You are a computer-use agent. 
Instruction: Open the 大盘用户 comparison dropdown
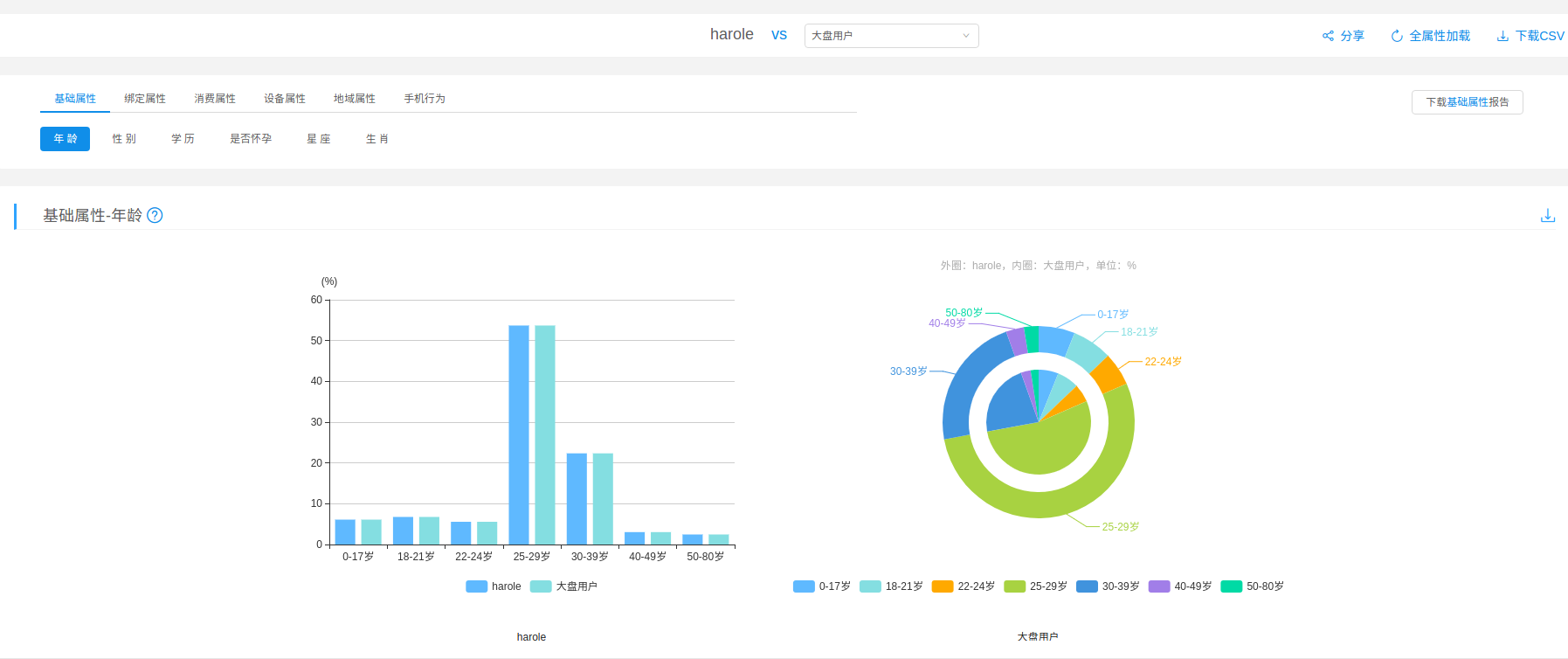tap(891, 36)
